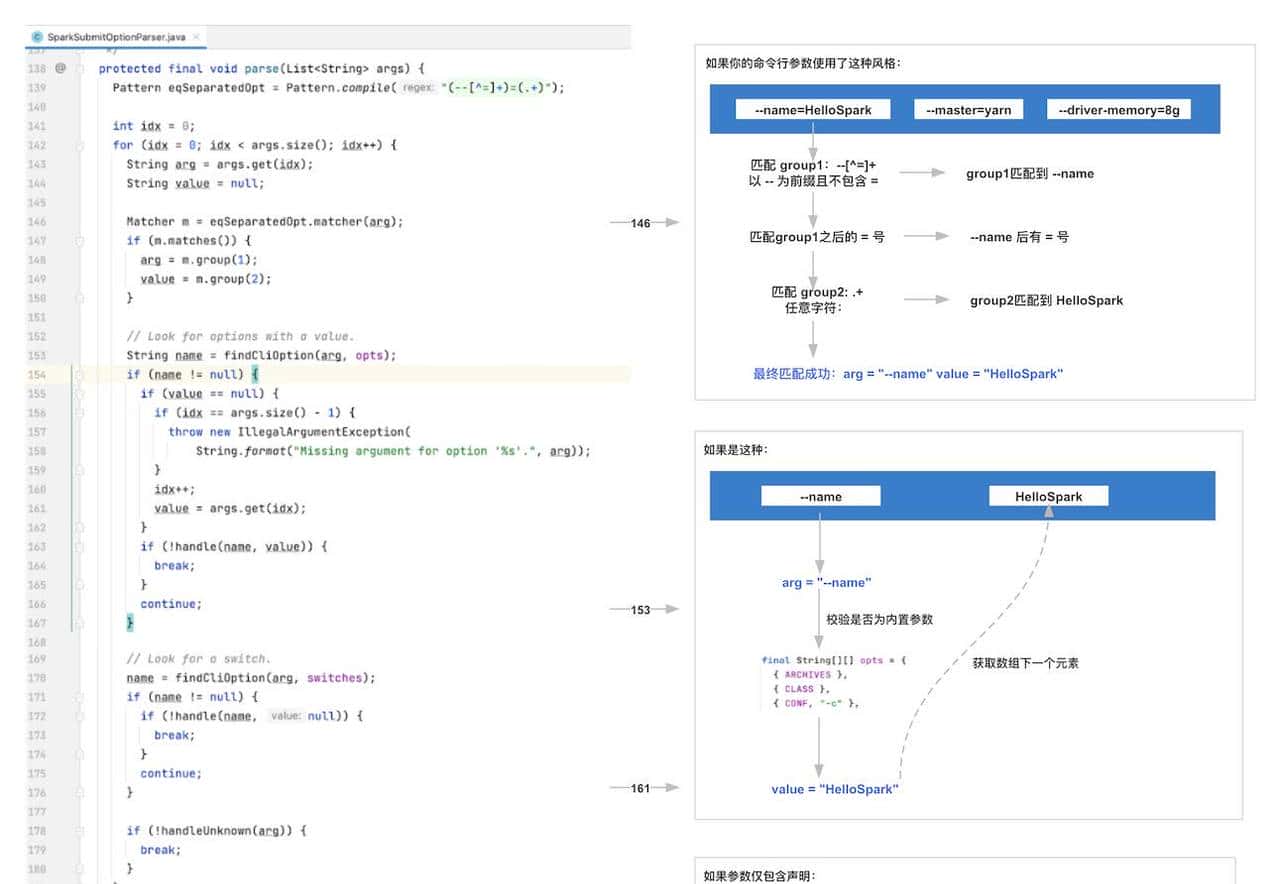Collapse the for loop fold marker at line 142
Viewport: 1280px width, 884px height.
click(x=78, y=145)
